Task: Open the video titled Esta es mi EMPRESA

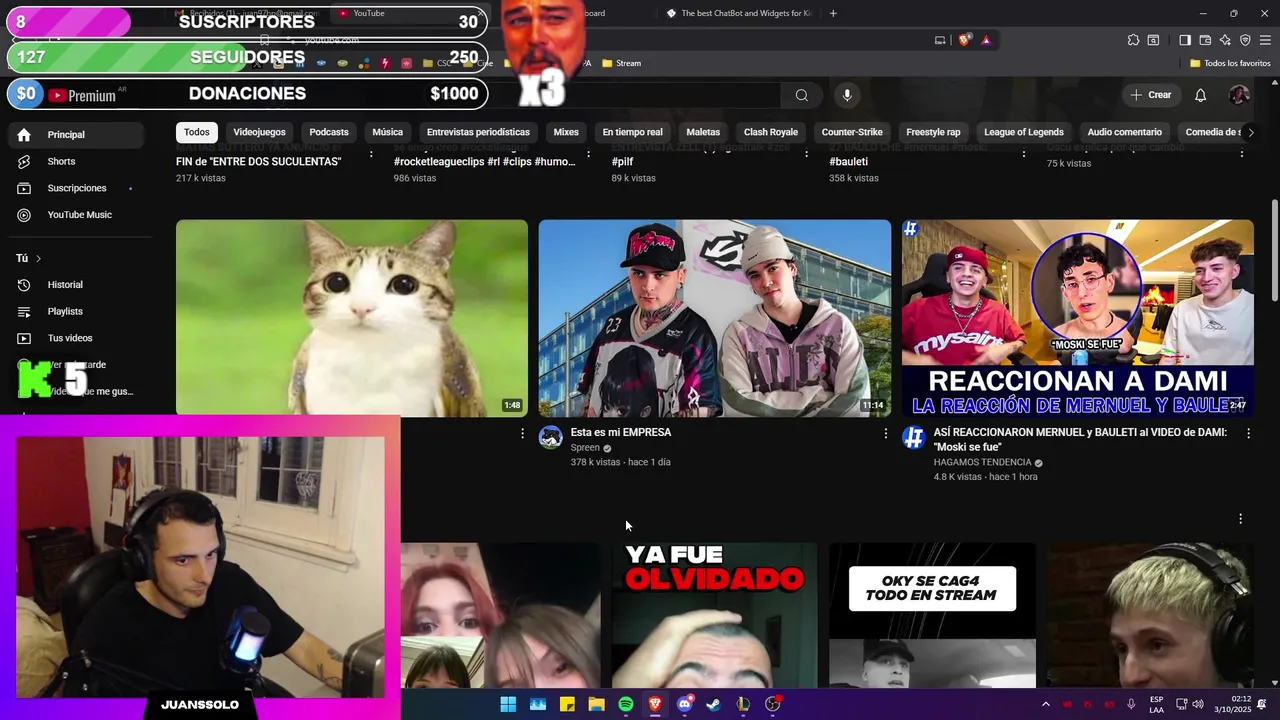Action: tap(620, 432)
